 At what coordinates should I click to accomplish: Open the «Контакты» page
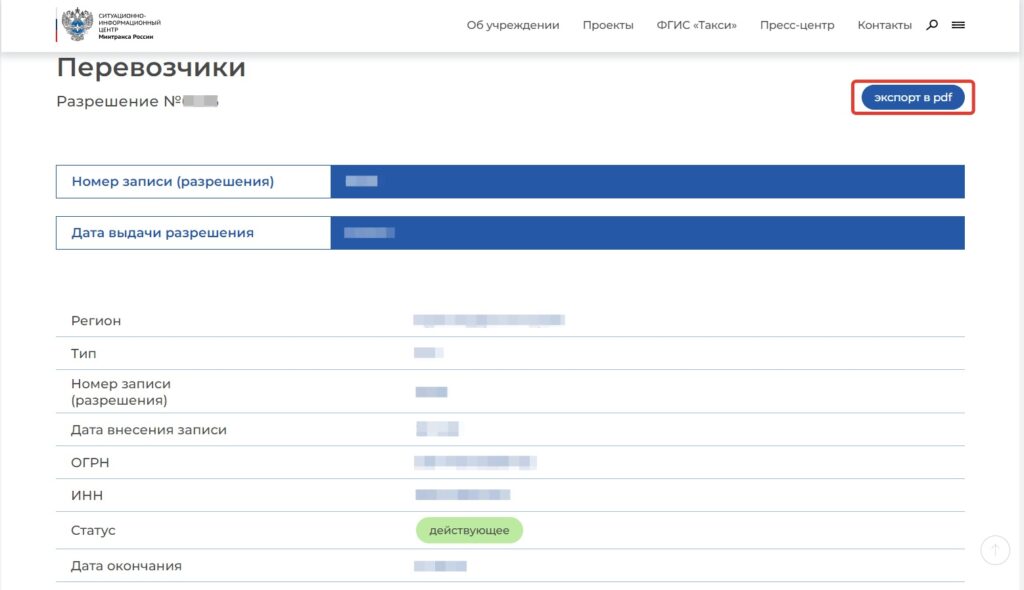pyautogui.click(x=884, y=25)
